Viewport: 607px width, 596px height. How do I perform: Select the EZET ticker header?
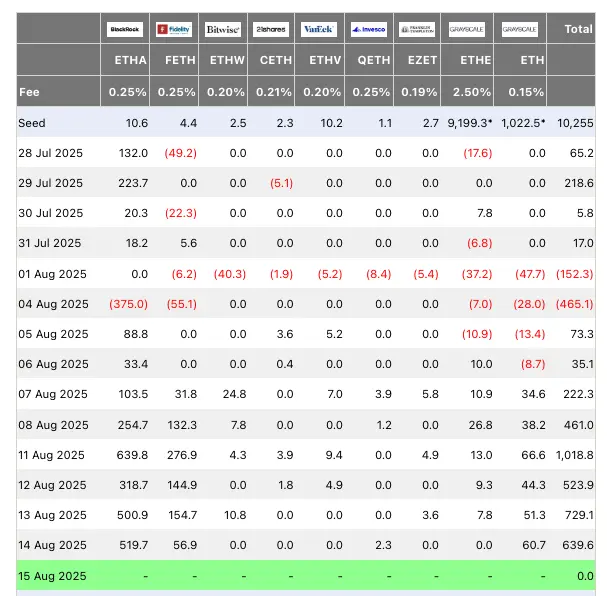coord(422,60)
